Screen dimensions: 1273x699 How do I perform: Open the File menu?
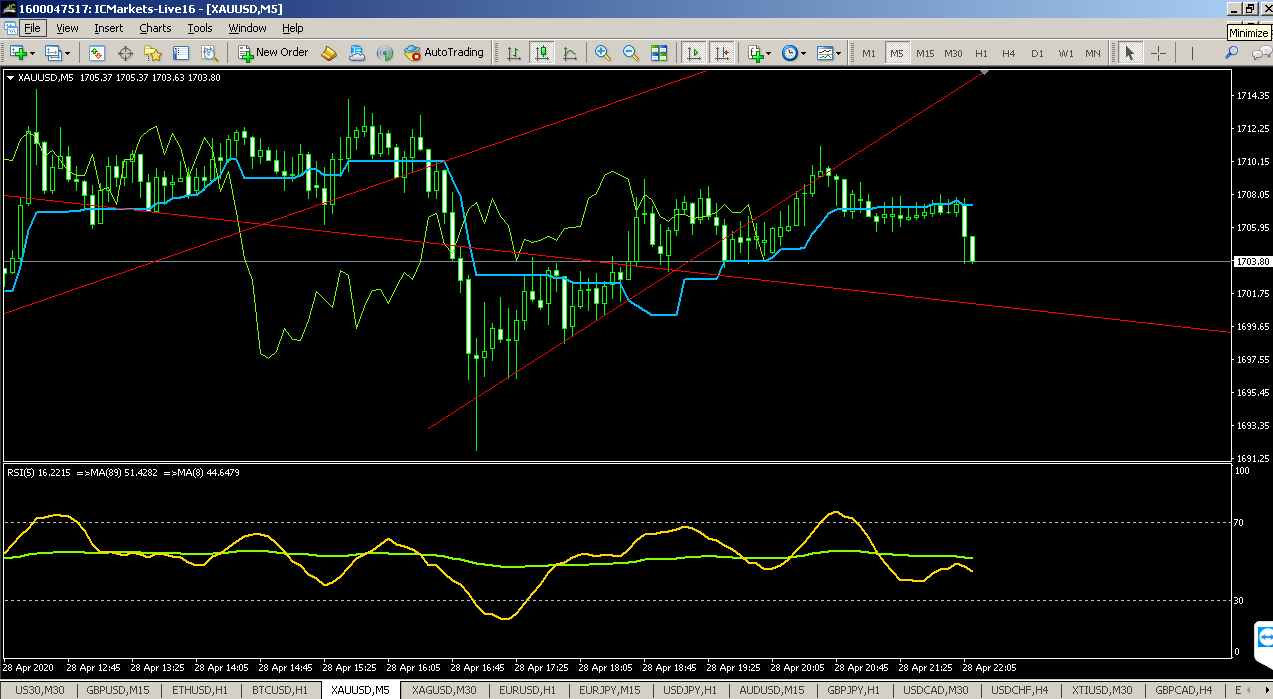tap(32, 28)
